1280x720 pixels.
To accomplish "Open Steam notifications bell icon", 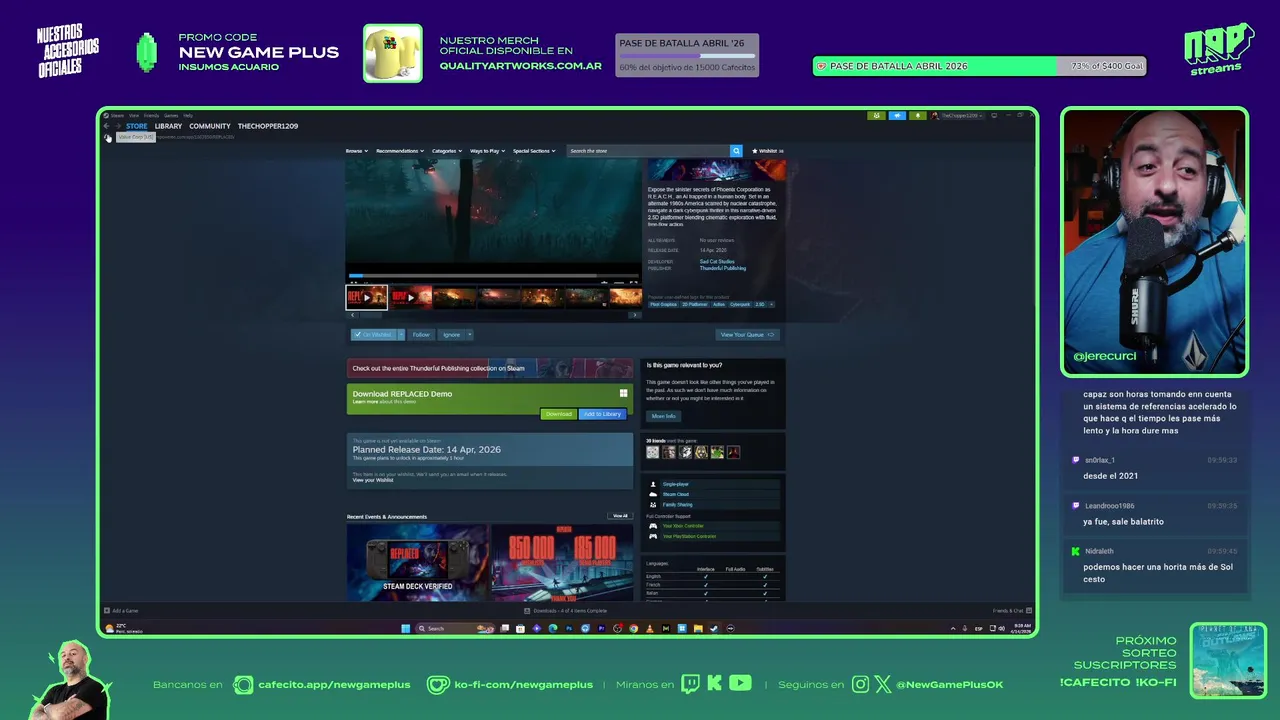I will click(917, 115).
